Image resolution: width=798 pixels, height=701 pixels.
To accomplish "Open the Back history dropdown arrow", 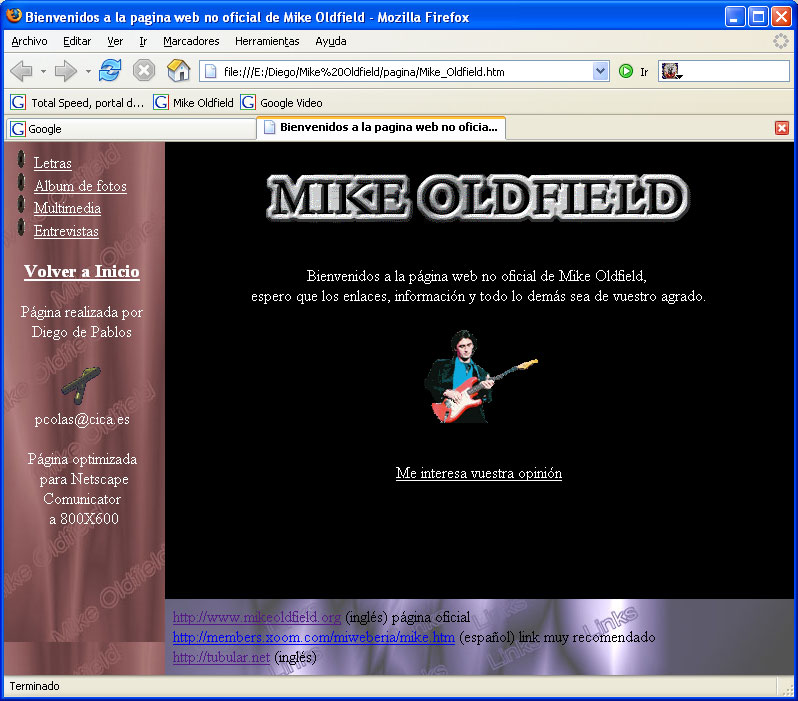I will click(x=43, y=71).
